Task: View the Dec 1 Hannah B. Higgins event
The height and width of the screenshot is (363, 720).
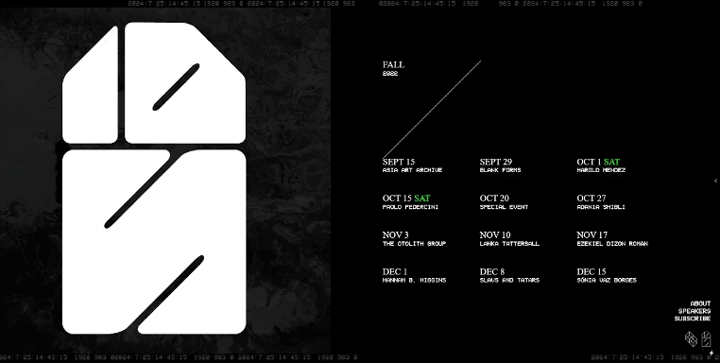Action: [414, 275]
